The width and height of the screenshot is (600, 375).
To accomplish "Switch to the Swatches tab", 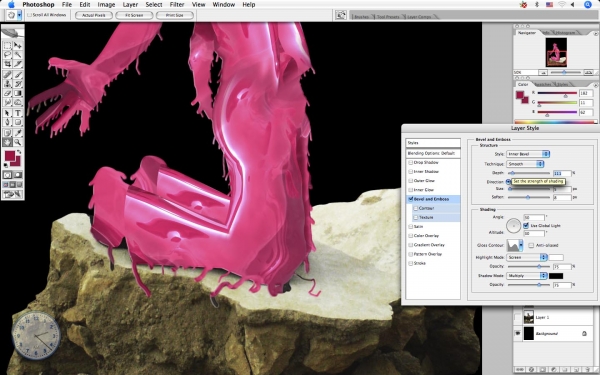I will pyautogui.click(x=543, y=84).
